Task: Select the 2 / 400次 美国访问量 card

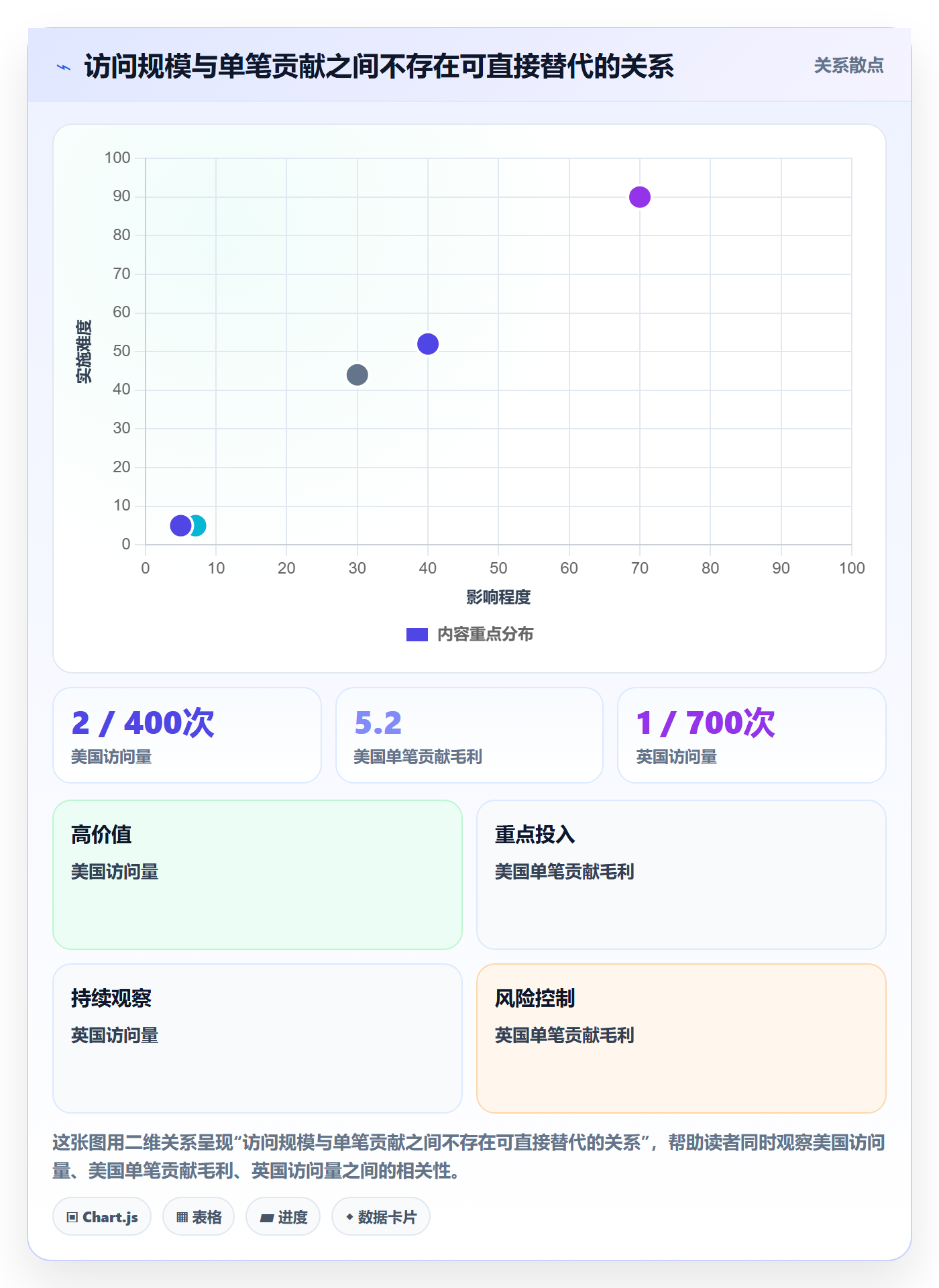Action: pos(187,735)
